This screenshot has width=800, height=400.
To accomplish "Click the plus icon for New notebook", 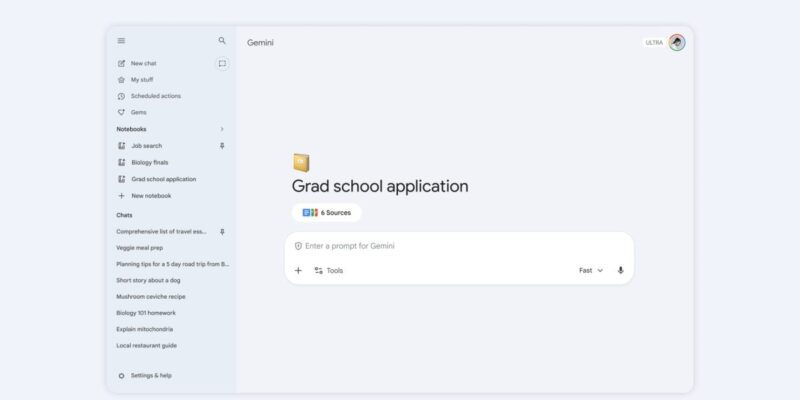I will click(x=121, y=196).
